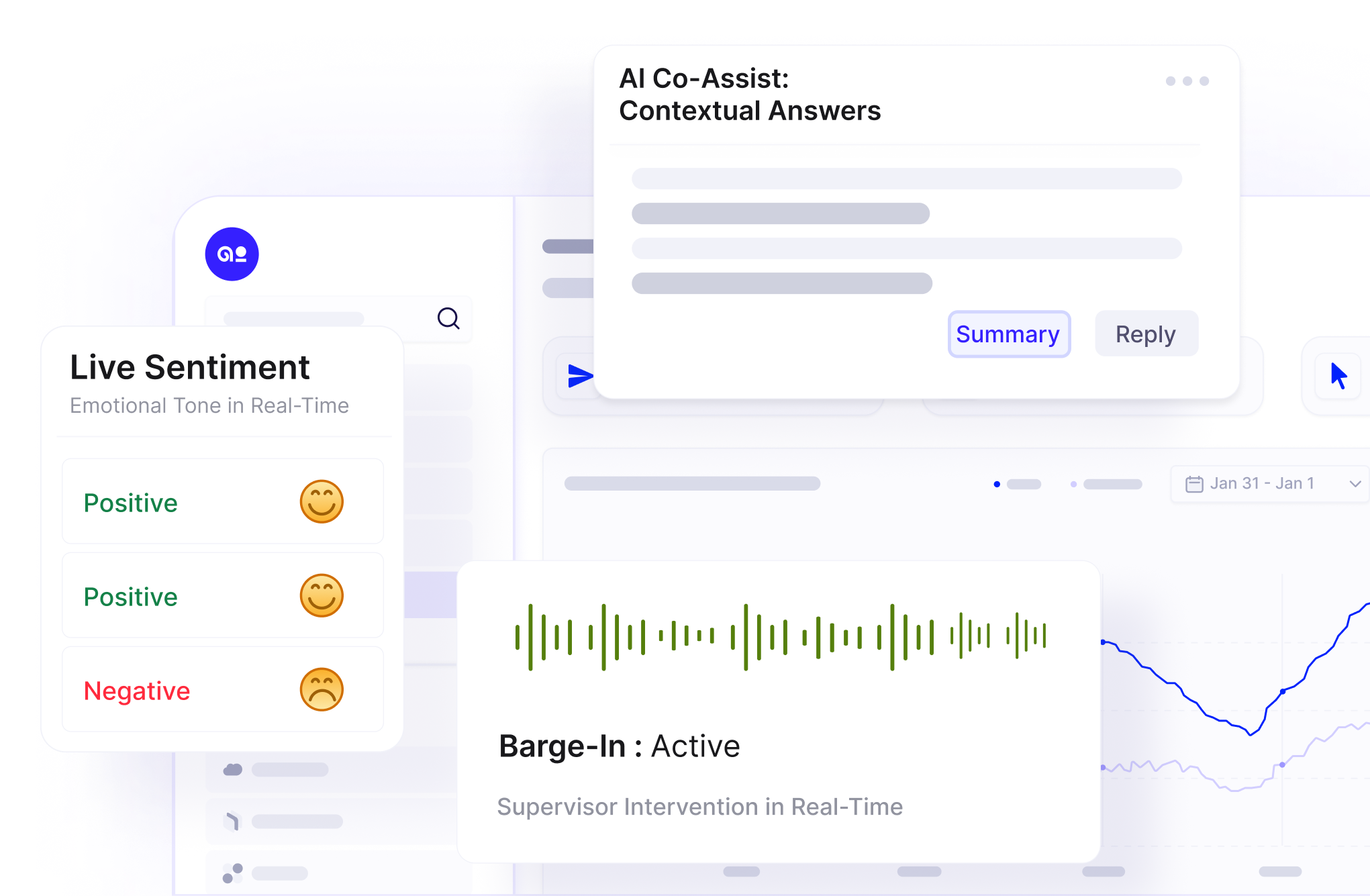The image size is (1370, 896).
Task: Click the Reply button
Action: [x=1145, y=334]
